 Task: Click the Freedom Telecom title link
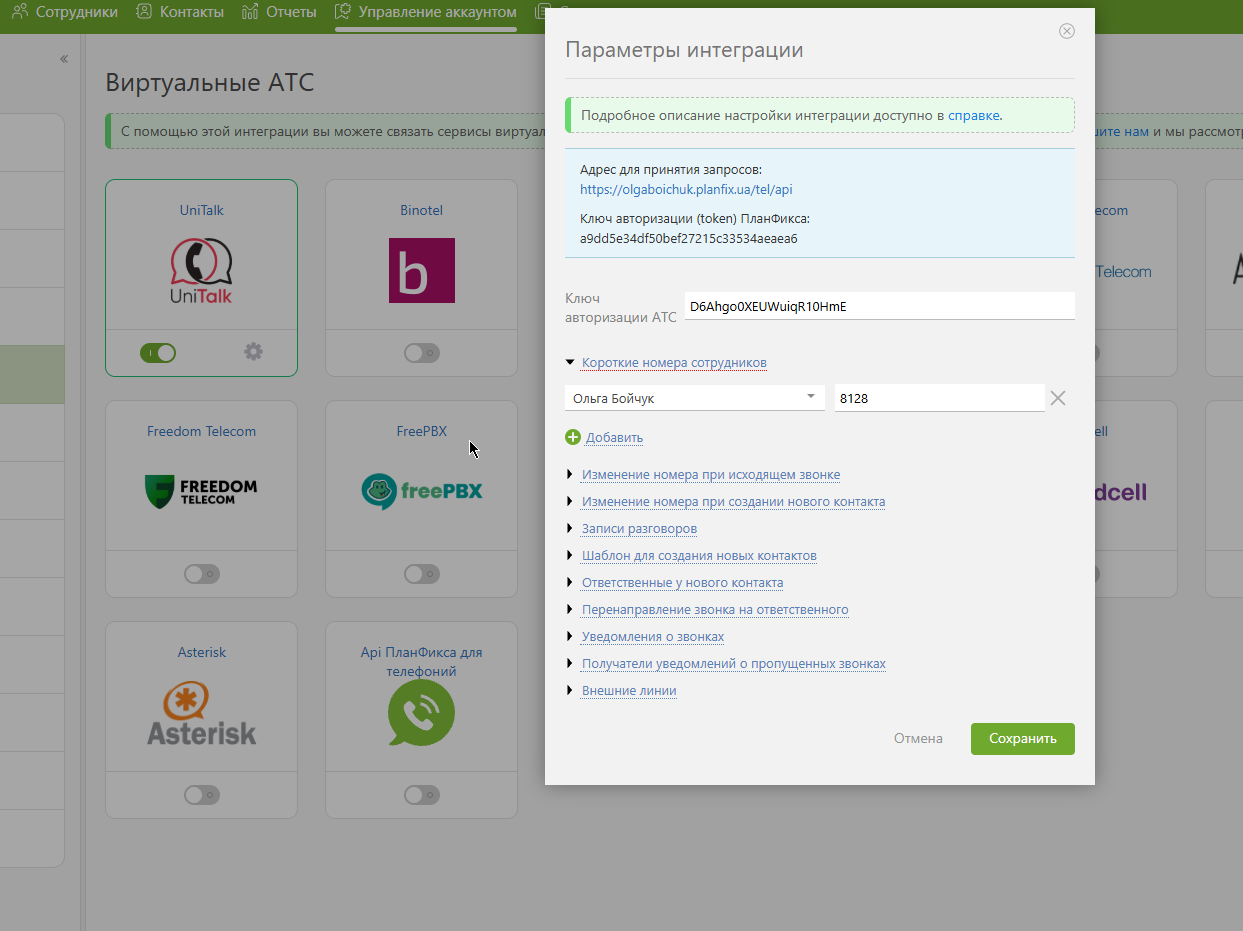(201, 432)
